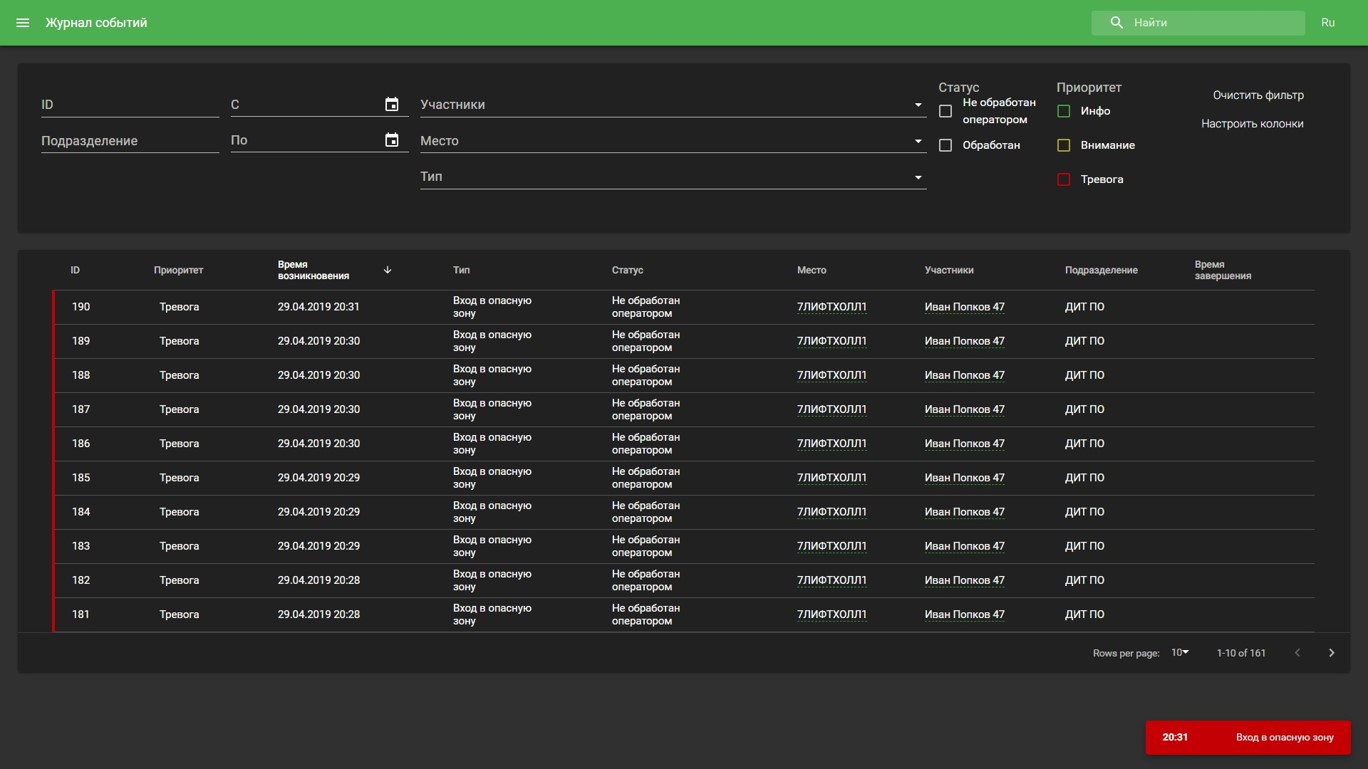Open 7ЛИФТХОЛЛ1 link in row 183
This screenshot has width=1368, height=769.
pos(832,546)
